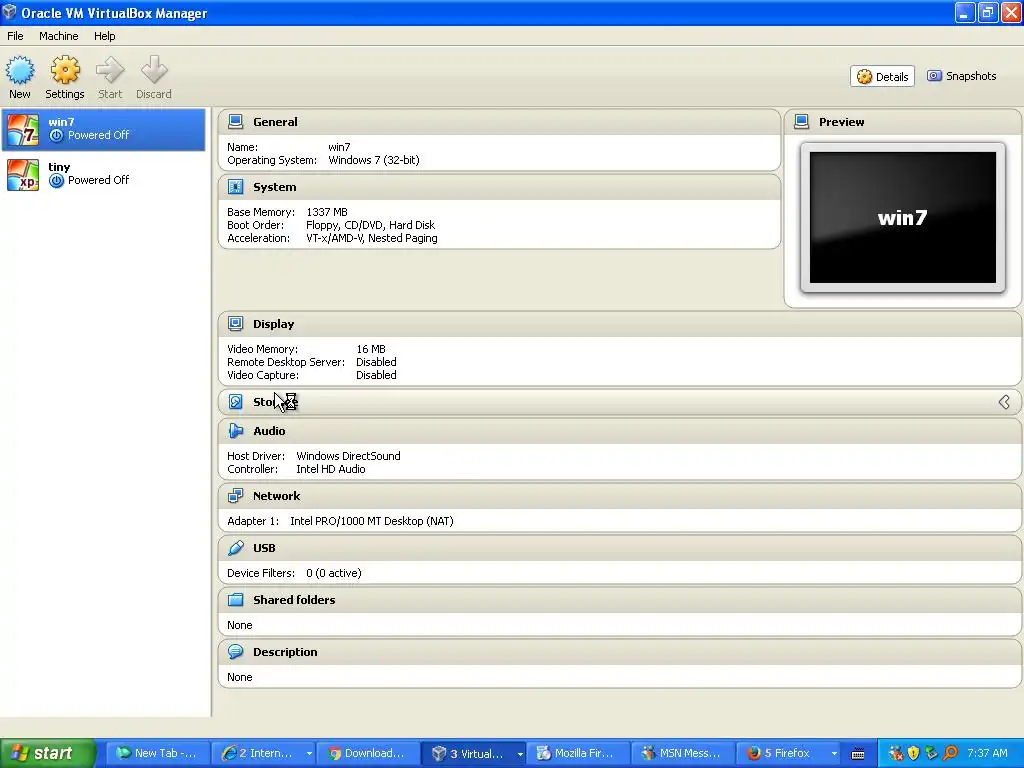Screen dimensions: 1024x768
Task: Click the System section heading
Action: tap(274, 187)
